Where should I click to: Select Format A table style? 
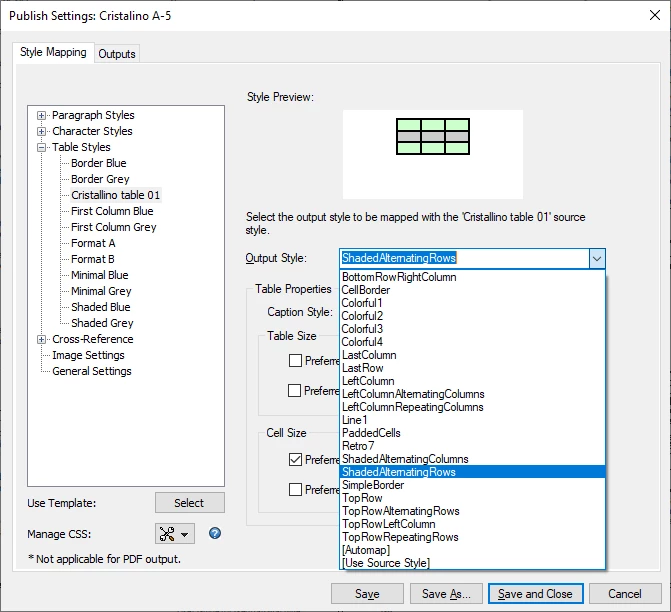tap(93, 243)
